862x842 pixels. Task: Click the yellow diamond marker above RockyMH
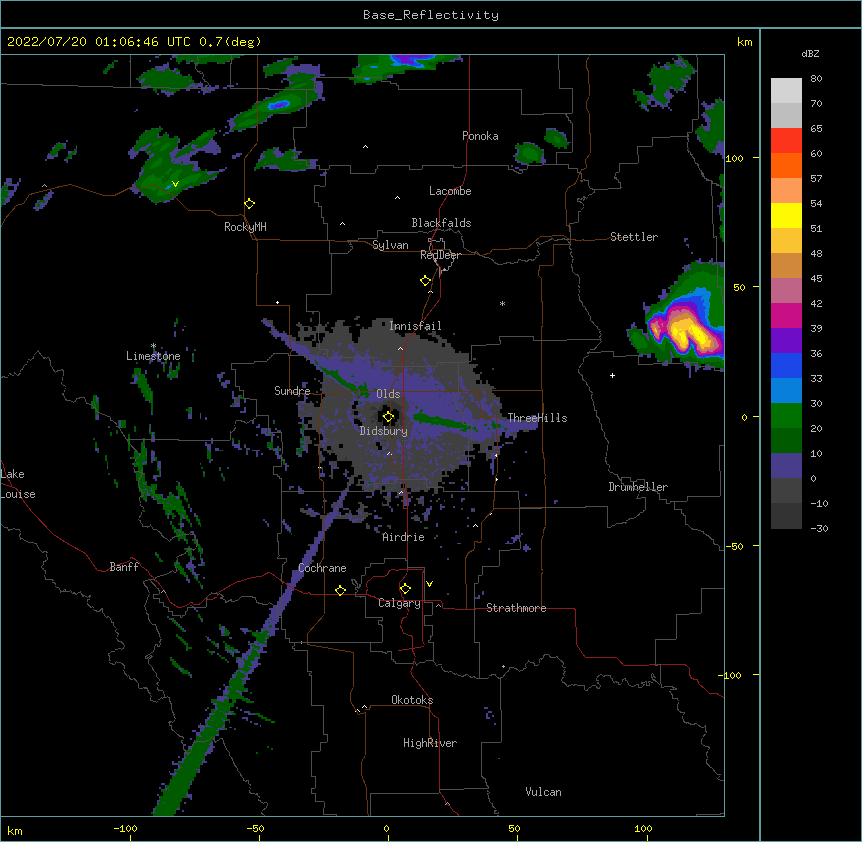pos(249,204)
